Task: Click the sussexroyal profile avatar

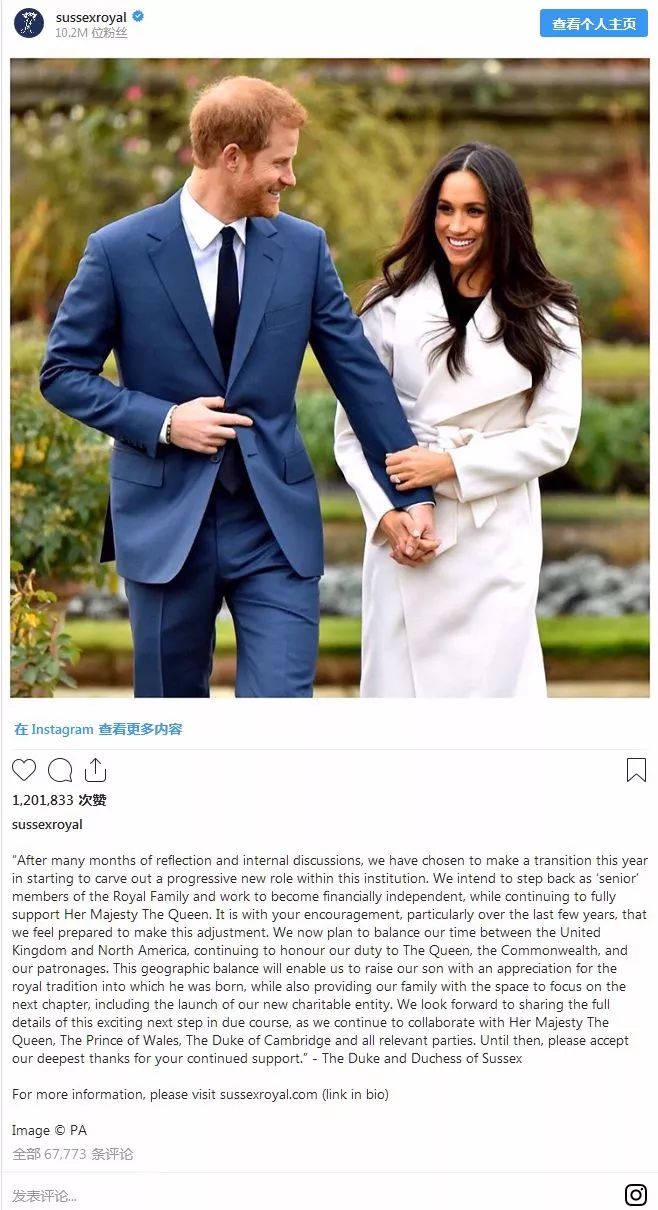Action: pos(29,24)
